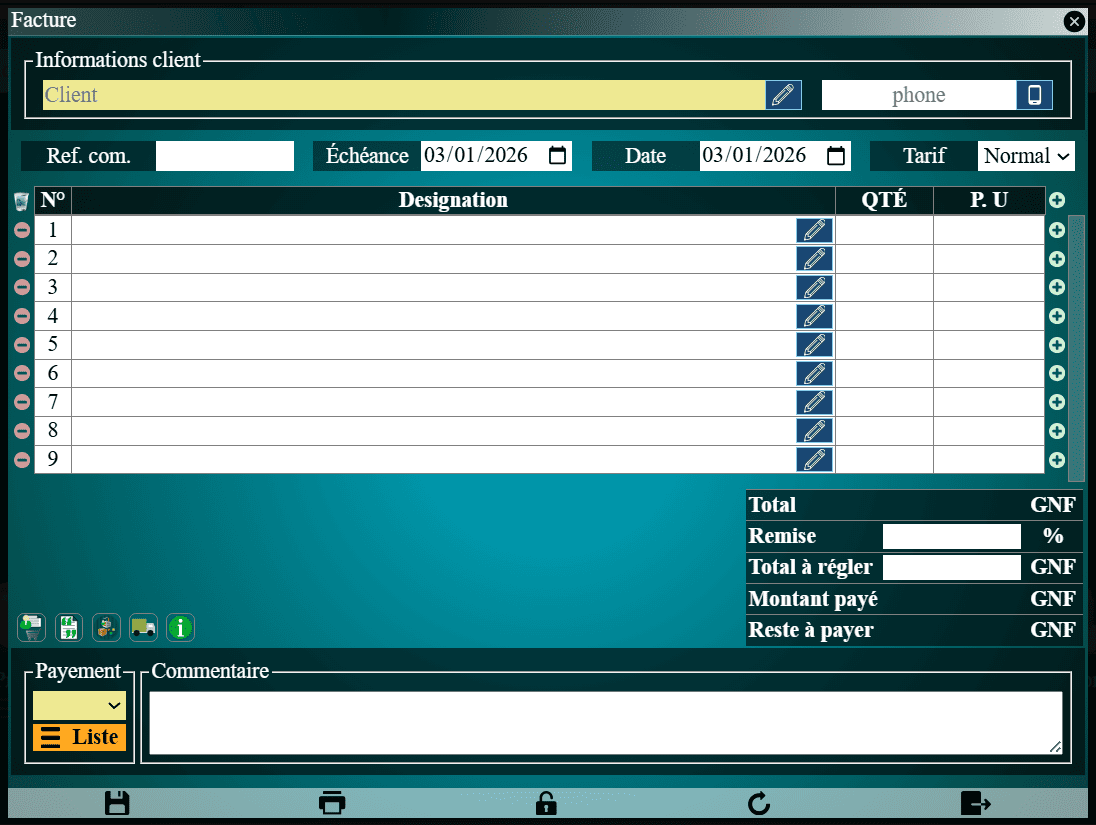This screenshot has width=1096, height=825.
Task: Click the delivery truck icon
Action: tap(143, 627)
